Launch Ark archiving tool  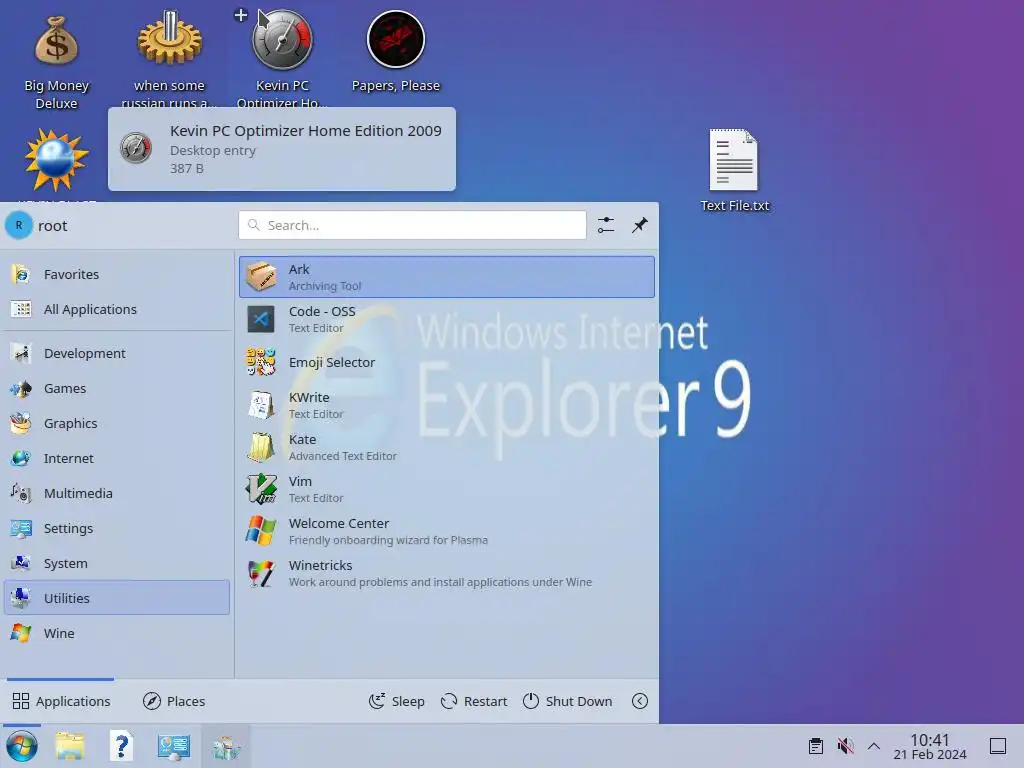tap(447, 277)
